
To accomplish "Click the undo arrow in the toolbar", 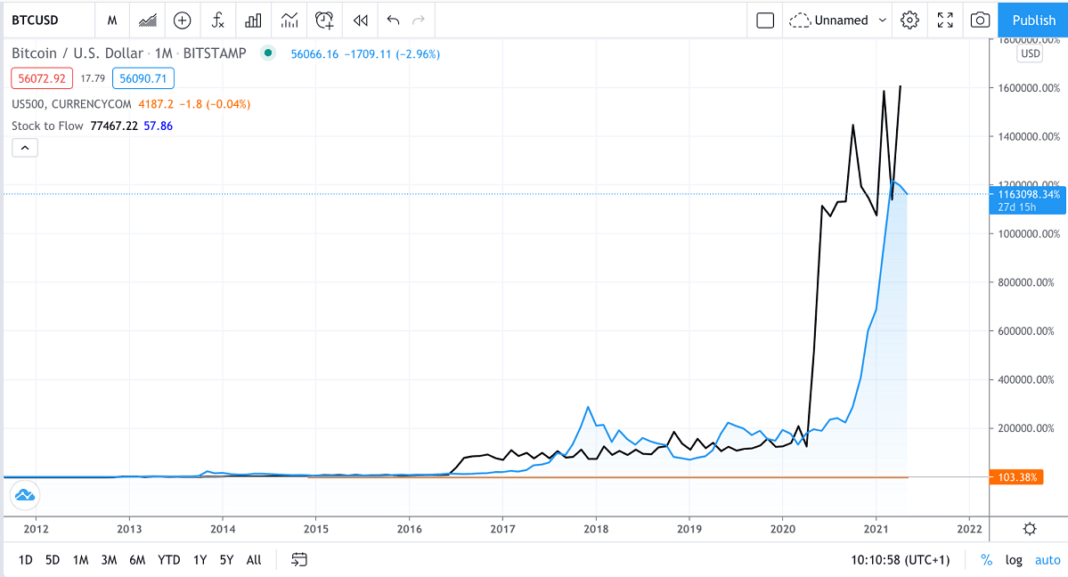I will 393,20.
